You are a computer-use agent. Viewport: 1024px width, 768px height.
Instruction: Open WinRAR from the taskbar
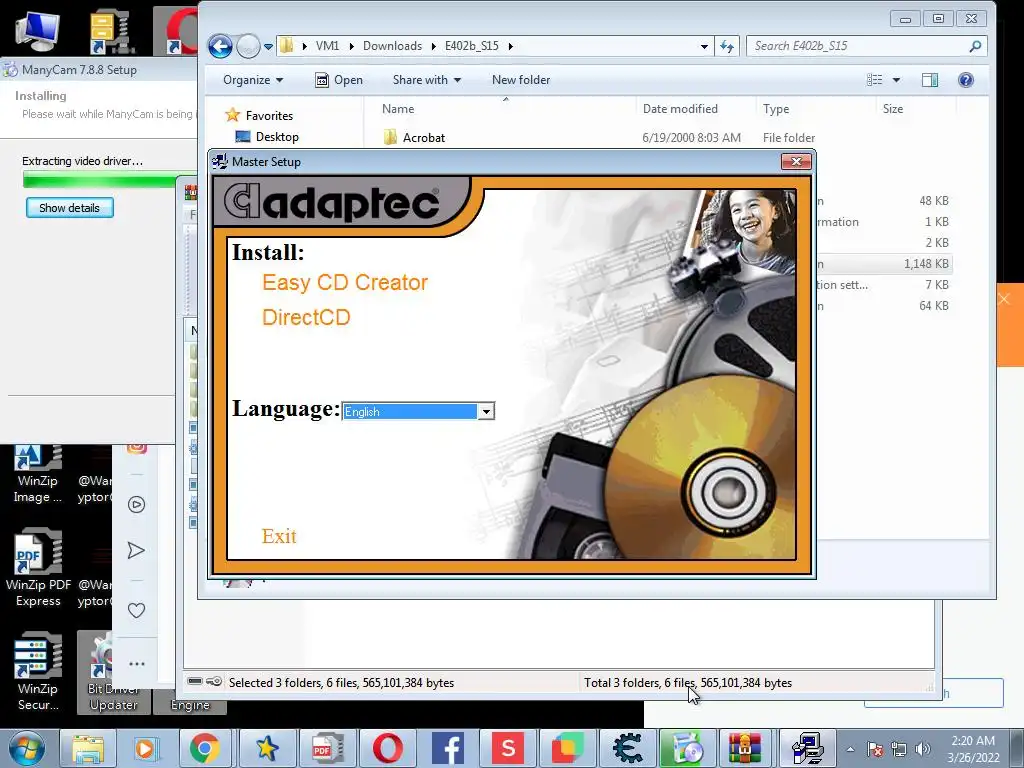coord(745,748)
